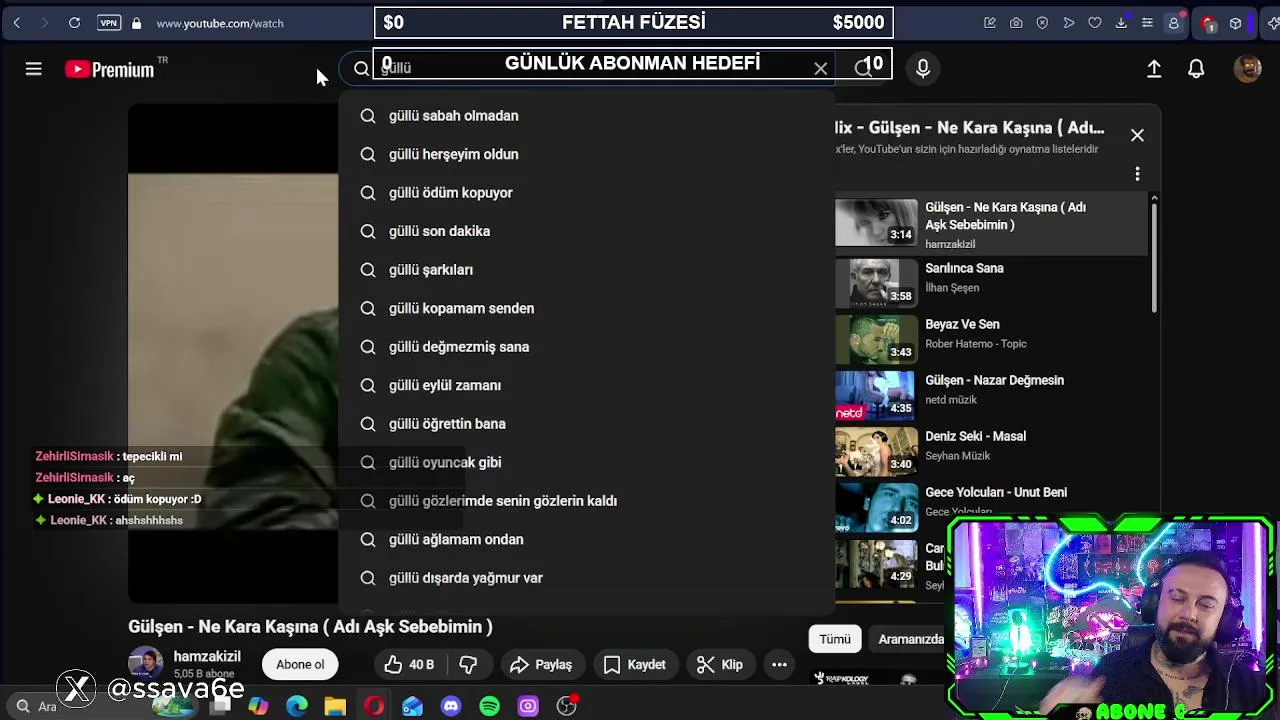Image resolution: width=1280 pixels, height=720 pixels.
Task: Choose suggestion 'güllü öğrettin bana'
Action: click(x=586, y=424)
